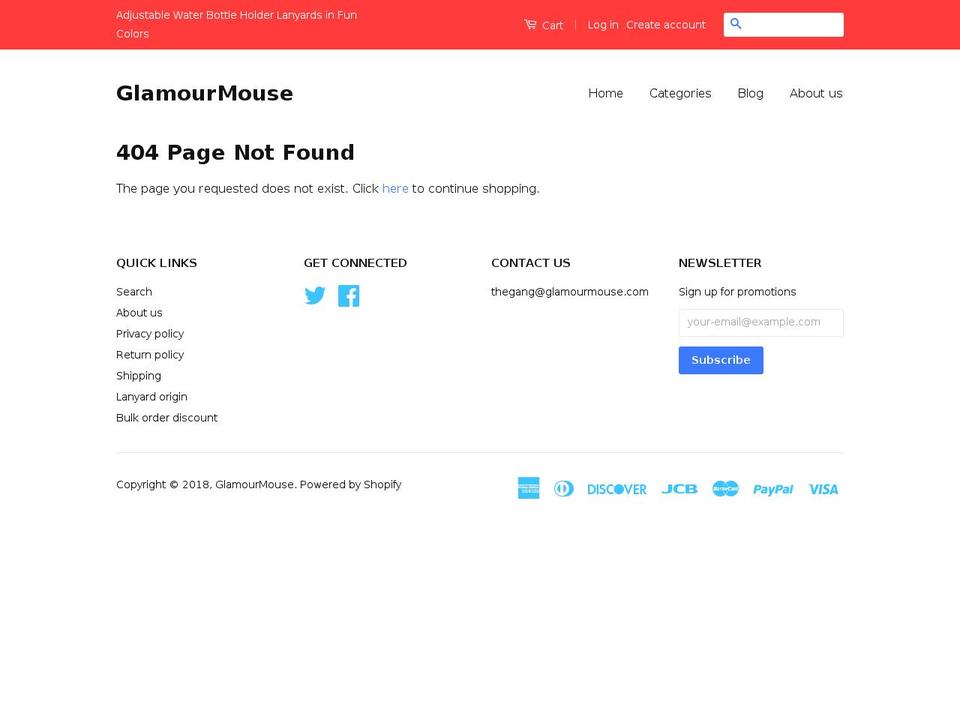Click the Create account link
Image resolution: width=960 pixels, height=720 pixels.
coord(666,24)
